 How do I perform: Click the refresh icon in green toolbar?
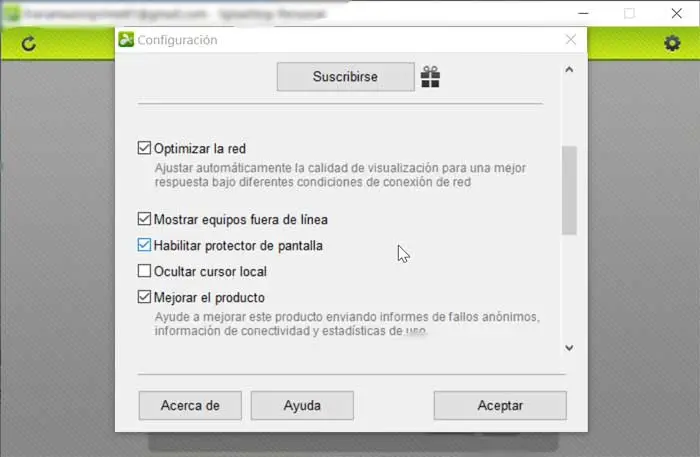pyautogui.click(x=29, y=44)
